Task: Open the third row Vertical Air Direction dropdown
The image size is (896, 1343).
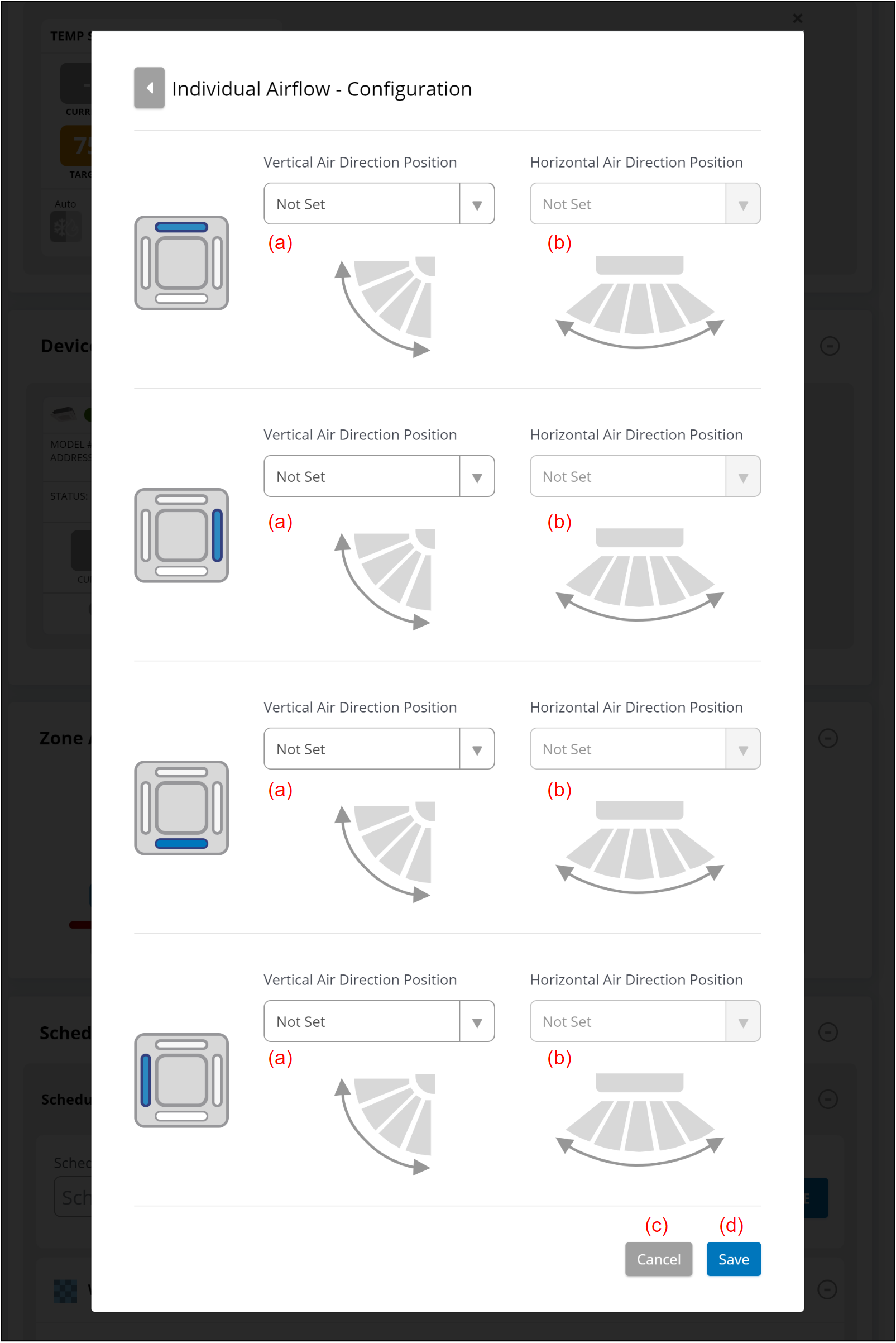Action: click(379, 749)
